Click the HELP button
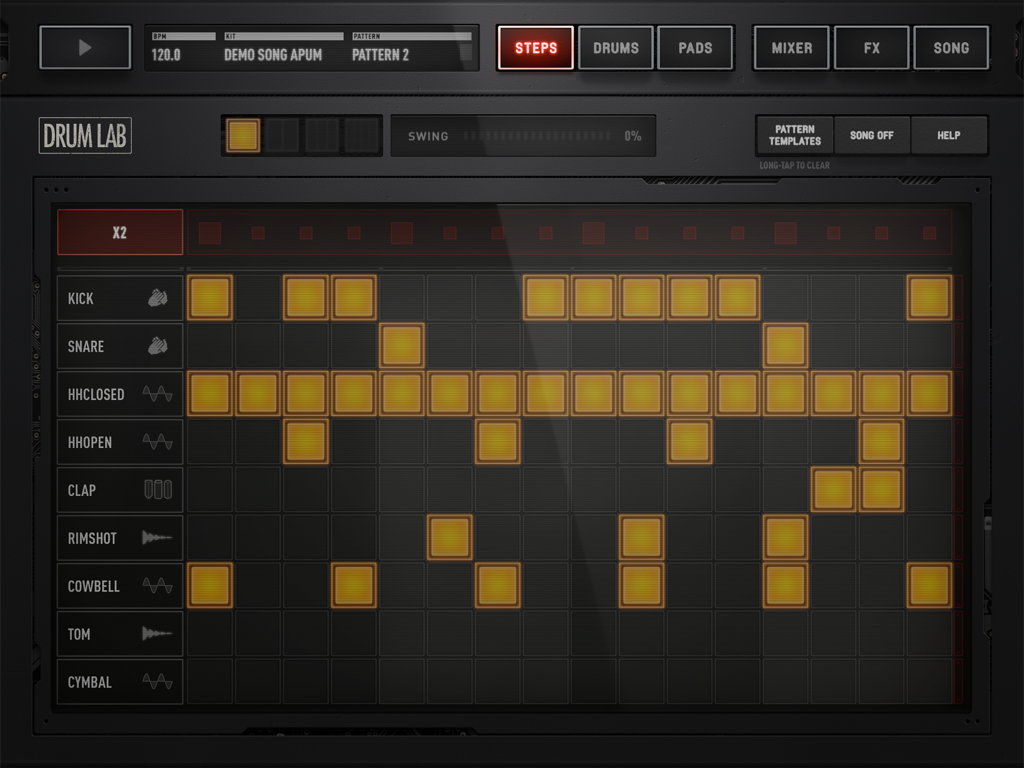 948,134
